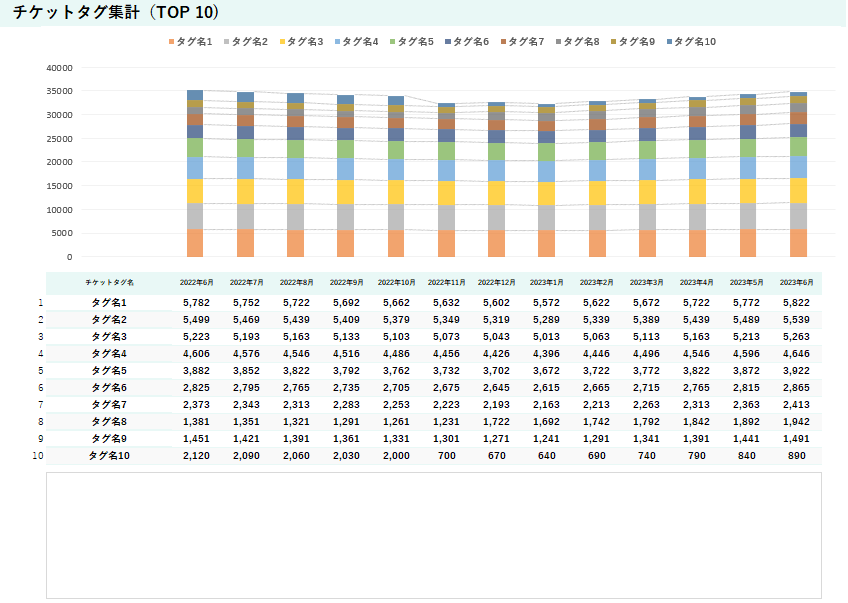Click the タグ名1 row label cell
The image size is (848, 603).
point(109,302)
